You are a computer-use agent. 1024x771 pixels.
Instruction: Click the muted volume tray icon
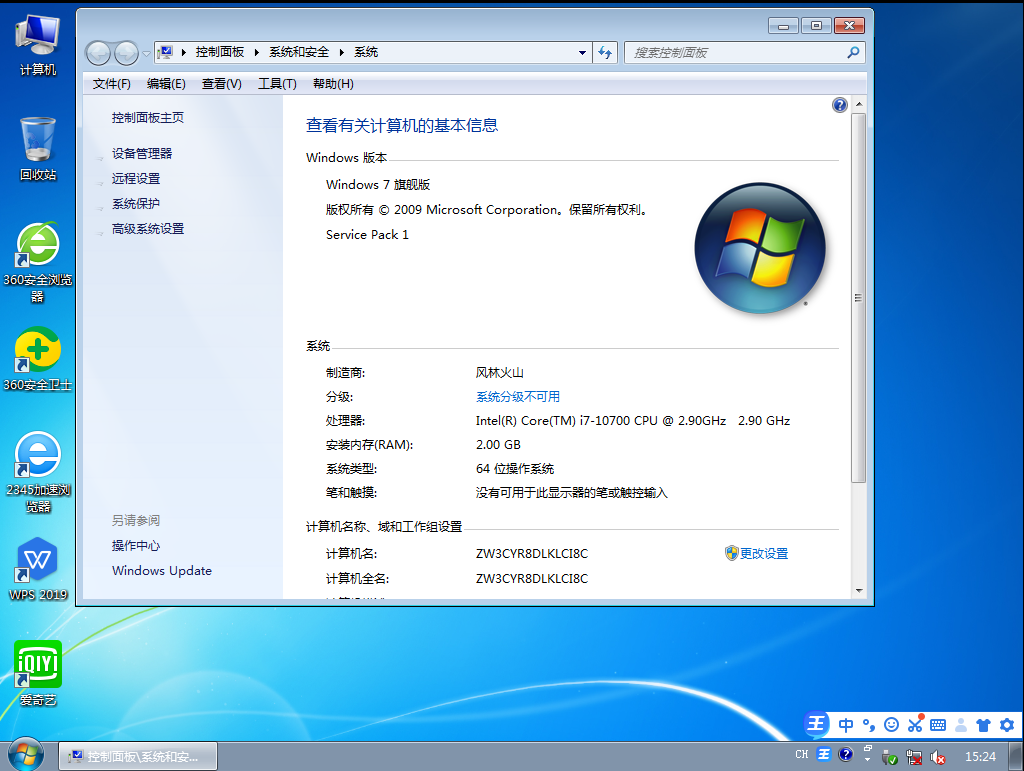(x=938, y=757)
